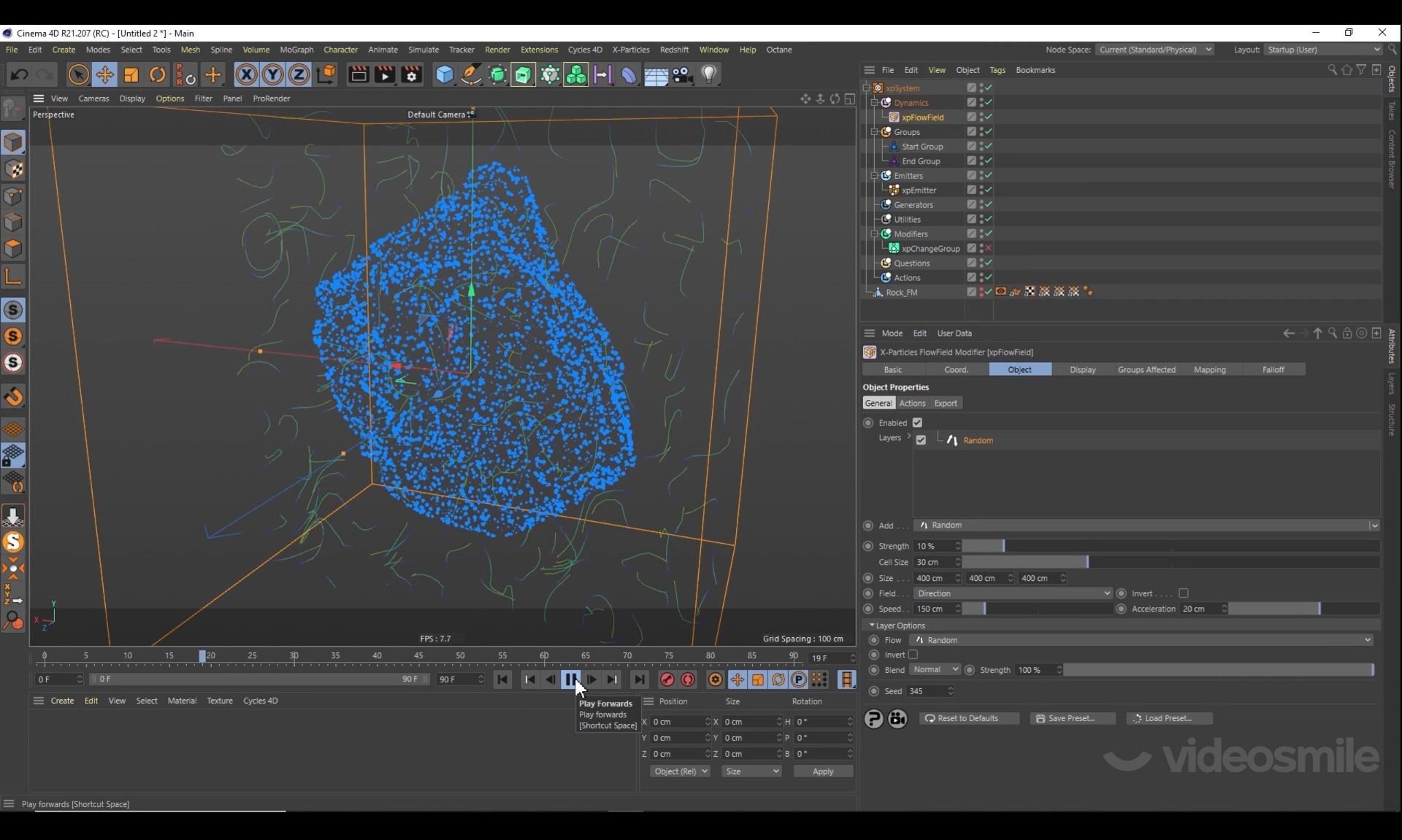The height and width of the screenshot is (840, 1402).
Task: Click Reset to Defaults button
Action: (x=968, y=718)
